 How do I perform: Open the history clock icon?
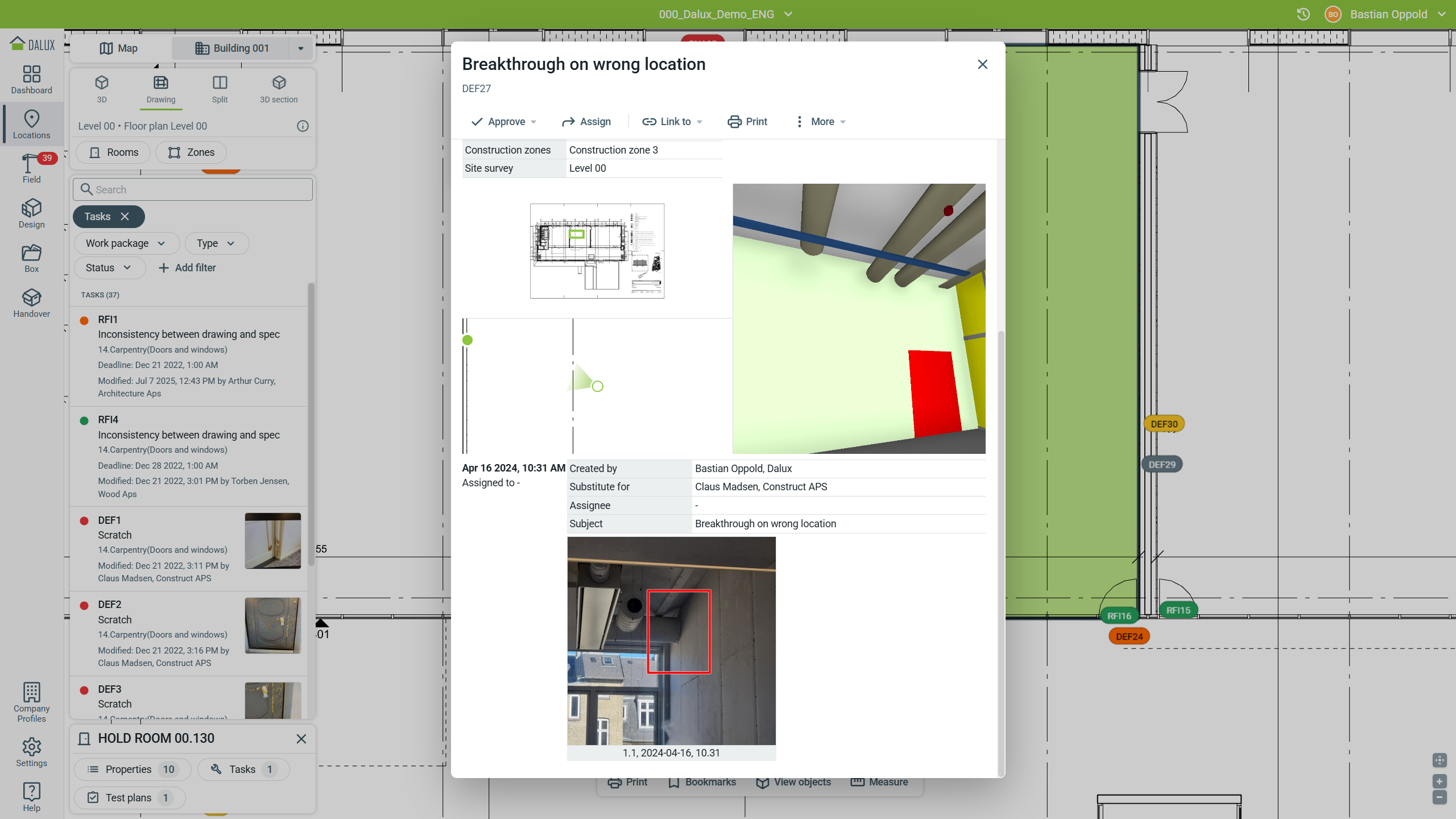(1303, 14)
